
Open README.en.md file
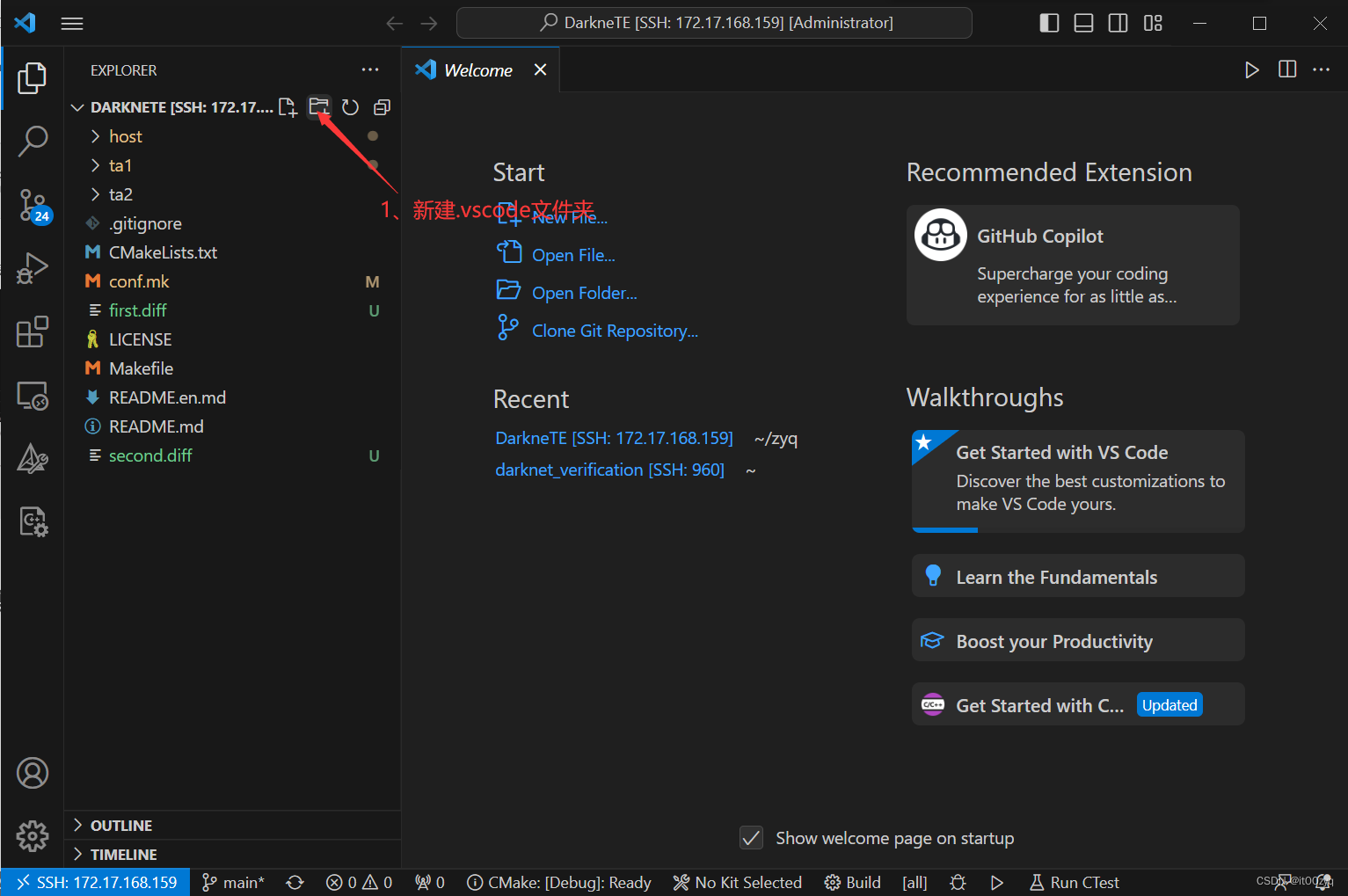(232, 397)
